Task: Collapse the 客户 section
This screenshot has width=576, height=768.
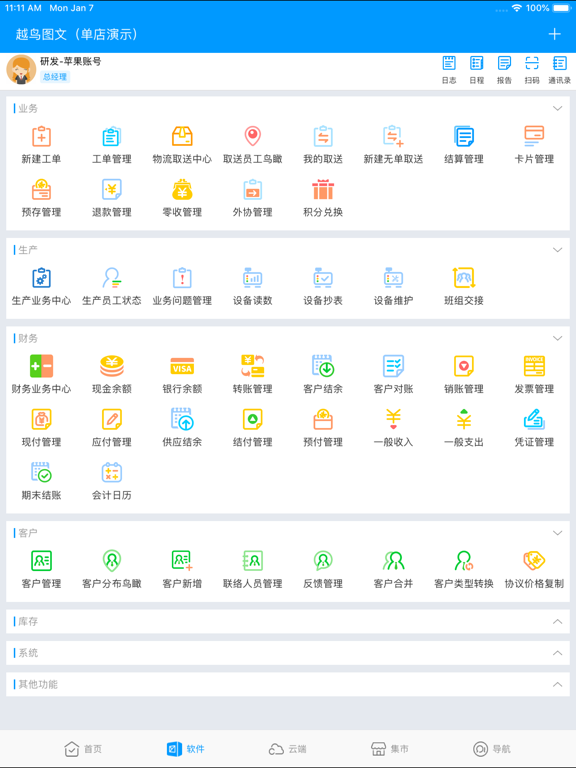Action: tap(557, 533)
